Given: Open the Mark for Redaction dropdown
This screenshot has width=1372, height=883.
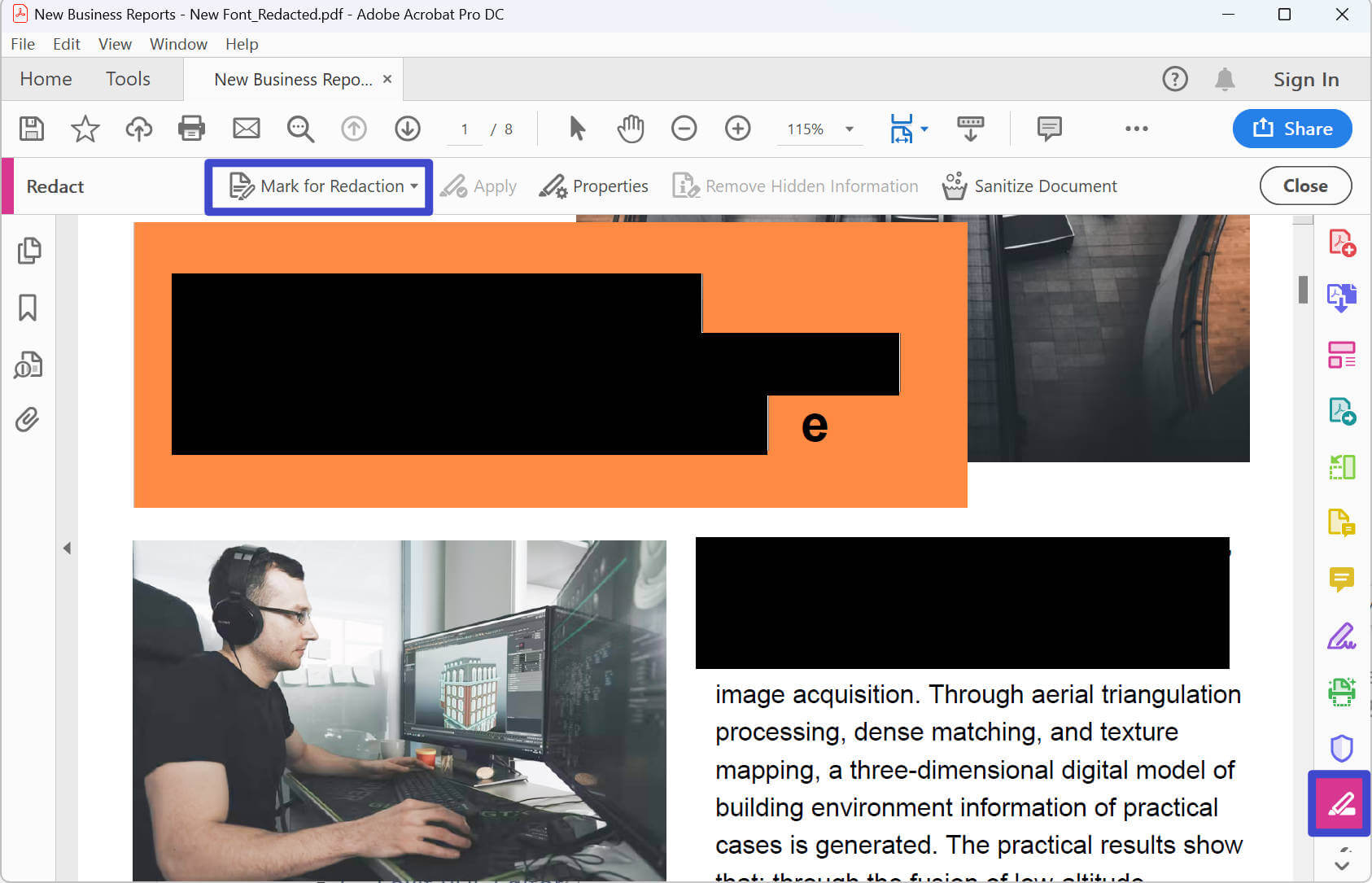Looking at the screenshot, I should click(414, 186).
